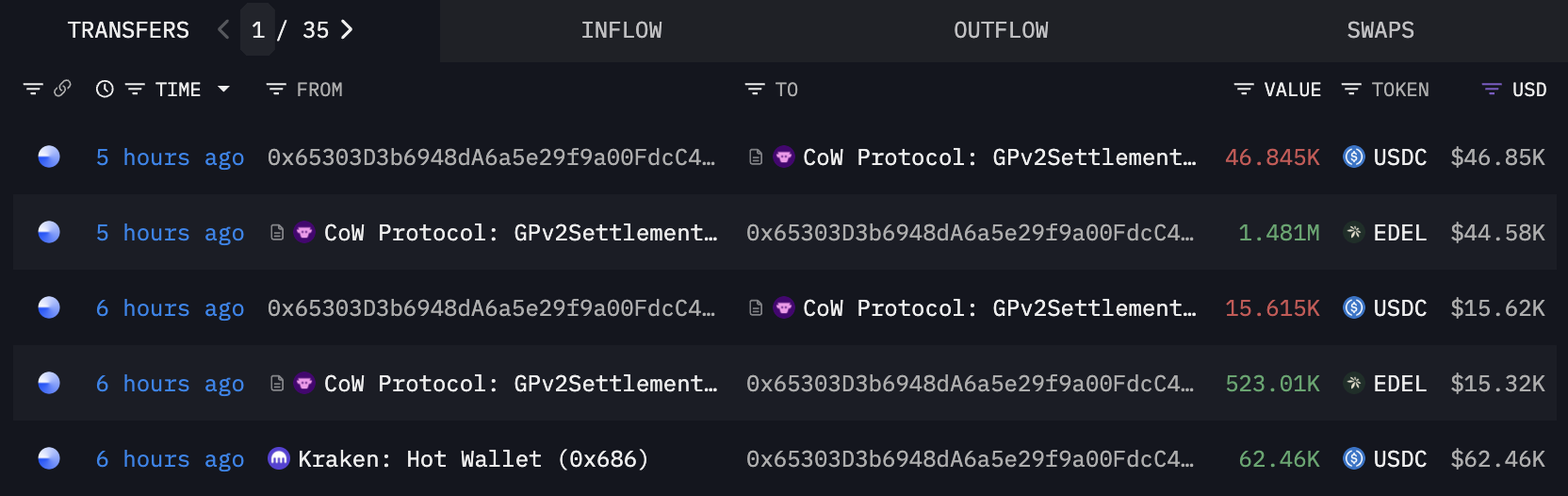The image size is (1568, 496).
Task: Click the page number 1 field
Action: [x=257, y=30]
